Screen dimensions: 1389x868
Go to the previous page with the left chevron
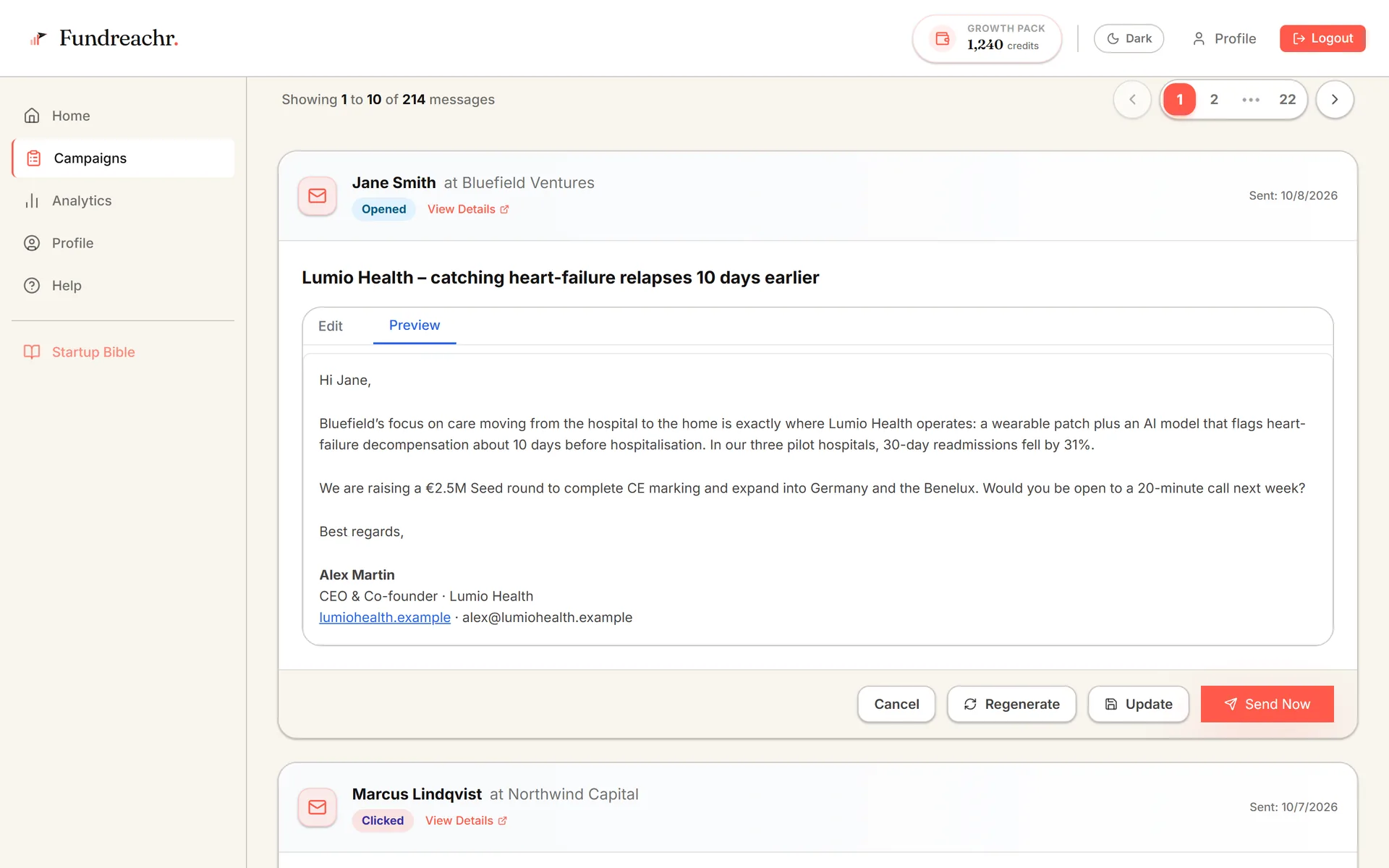pyautogui.click(x=1132, y=100)
